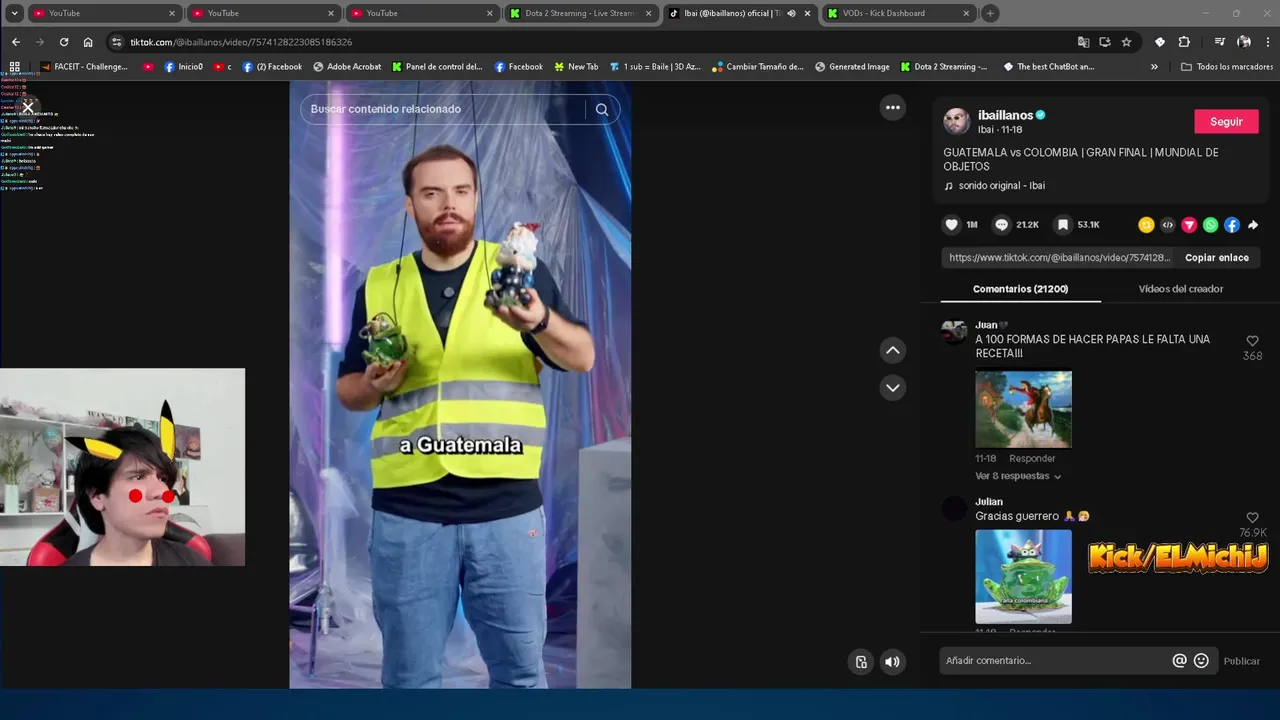Close the video viewer with X

(28, 106)
